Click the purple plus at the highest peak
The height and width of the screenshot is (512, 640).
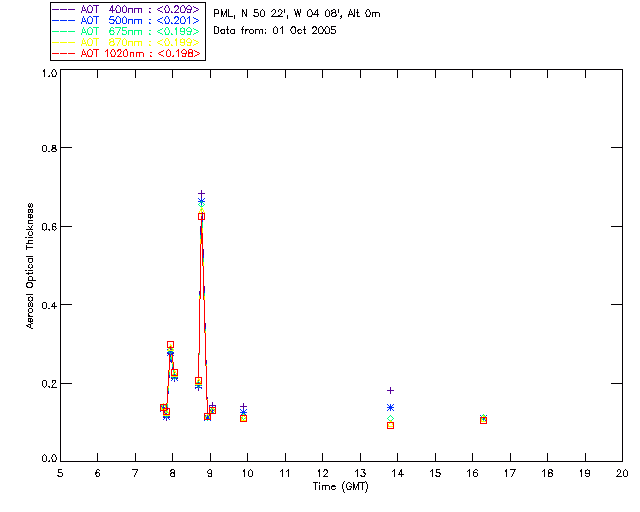pos(201,194)
